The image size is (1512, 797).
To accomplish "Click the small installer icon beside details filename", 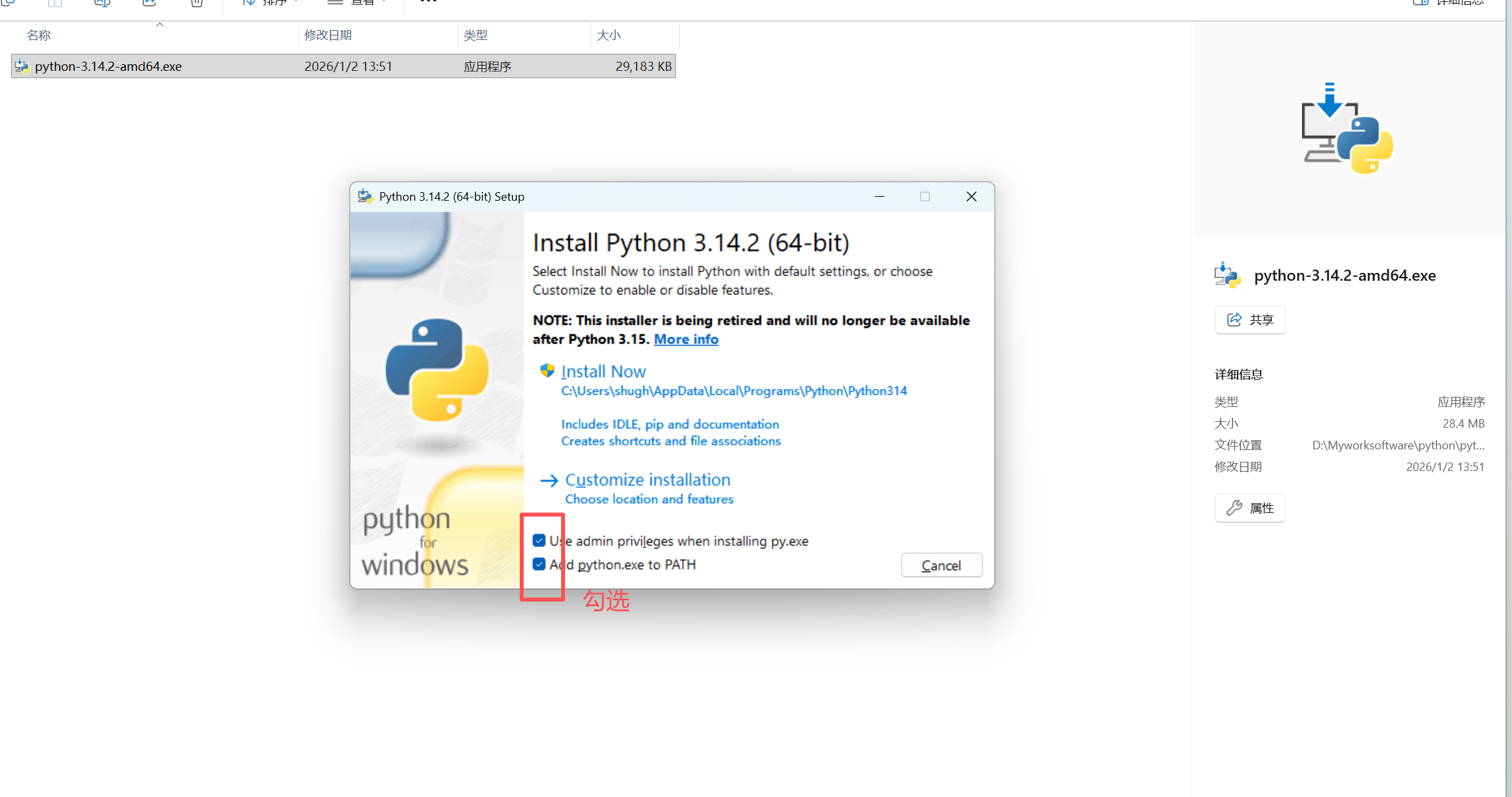I will click(1227, 276).
